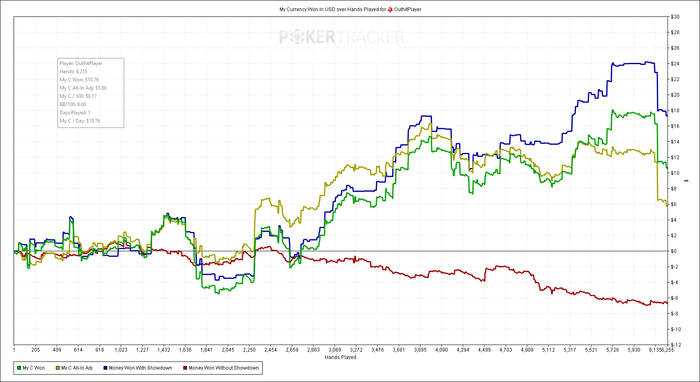Screen dimensions: 700x382
Task: Click 'BB/100' stats line
Action: (73, 104)
